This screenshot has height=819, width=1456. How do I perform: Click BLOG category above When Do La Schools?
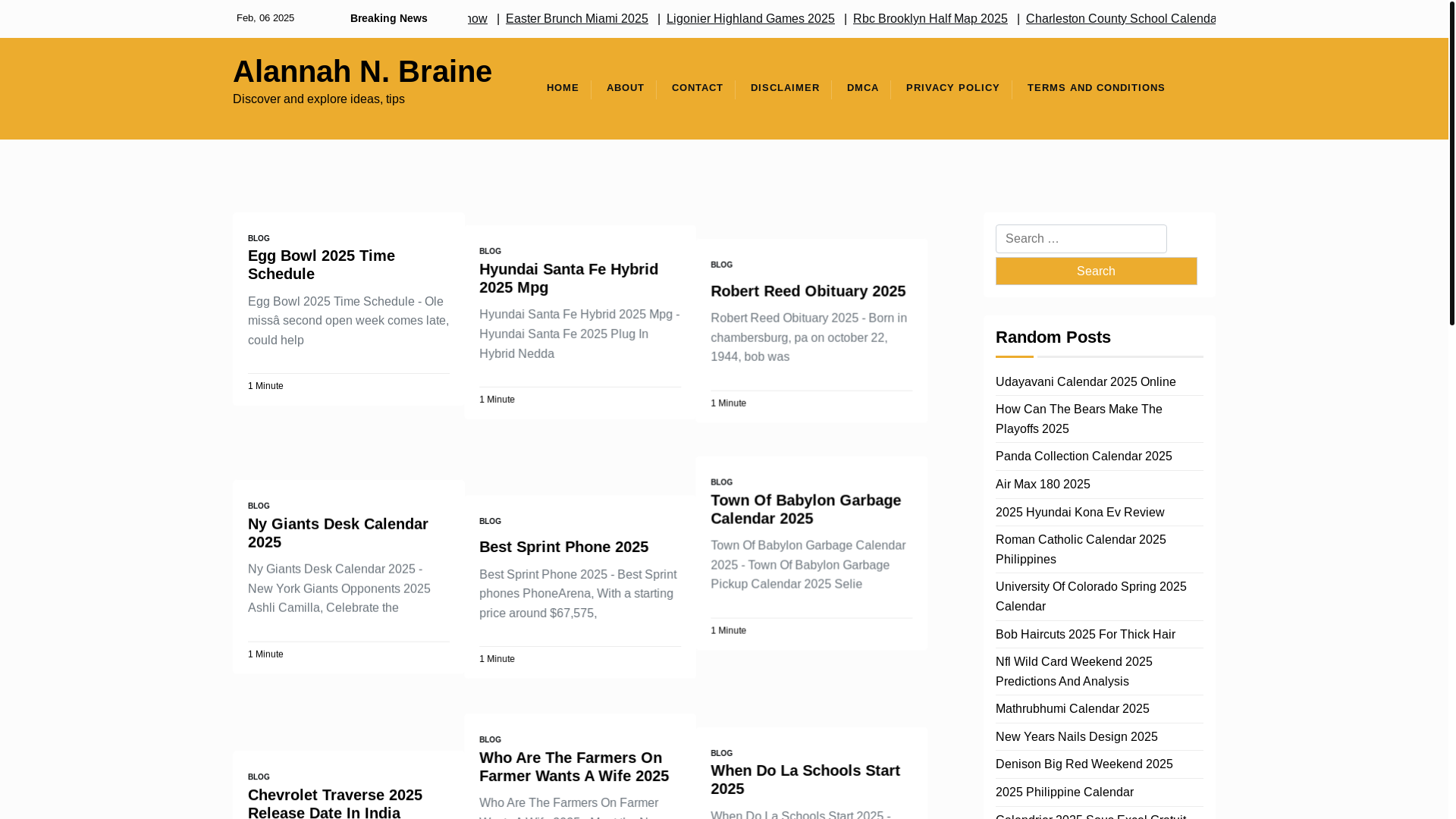(721, 753)
